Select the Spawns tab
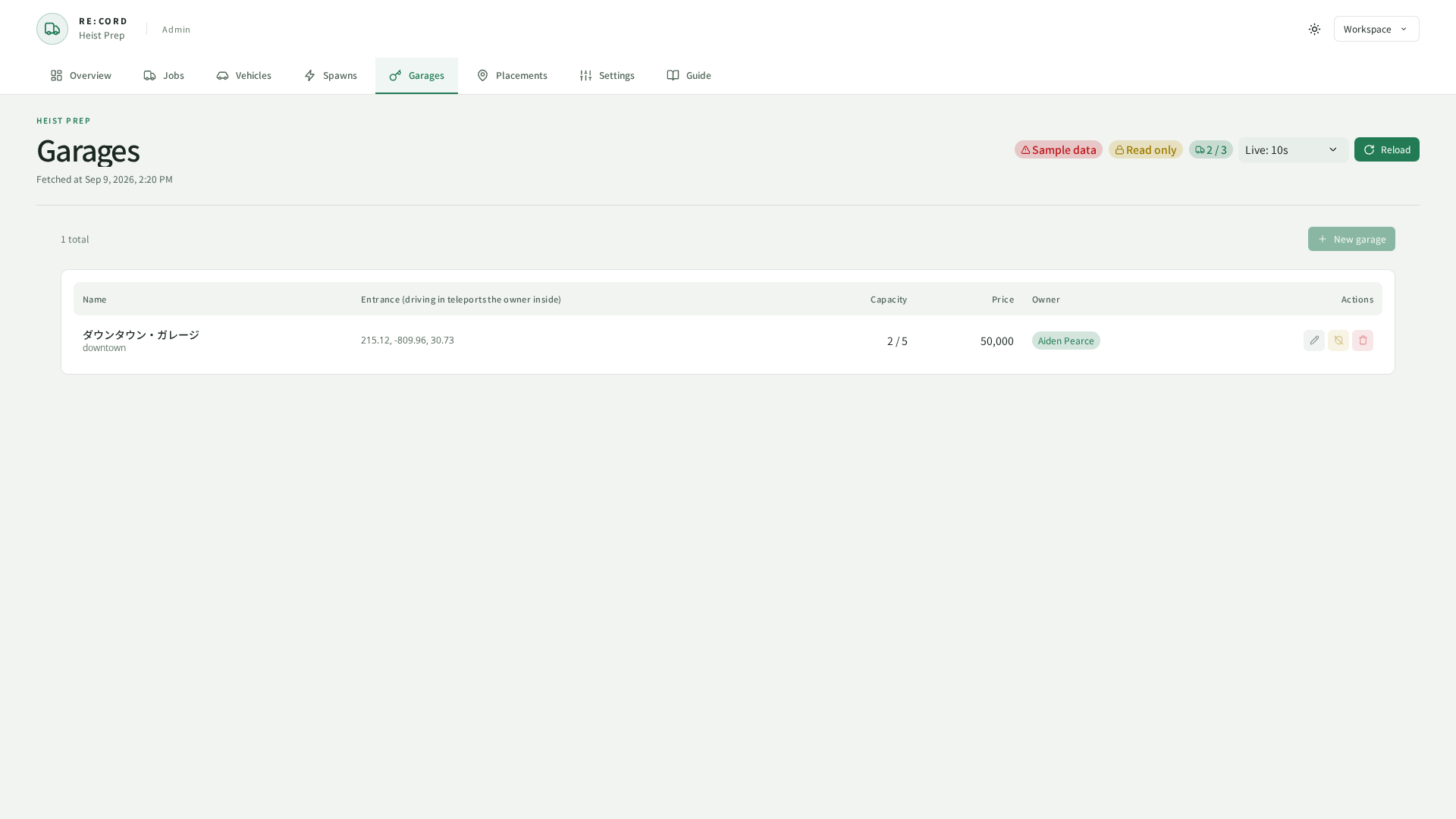The width and height of the screenshot is (1456, 819). tap(330, 75)
